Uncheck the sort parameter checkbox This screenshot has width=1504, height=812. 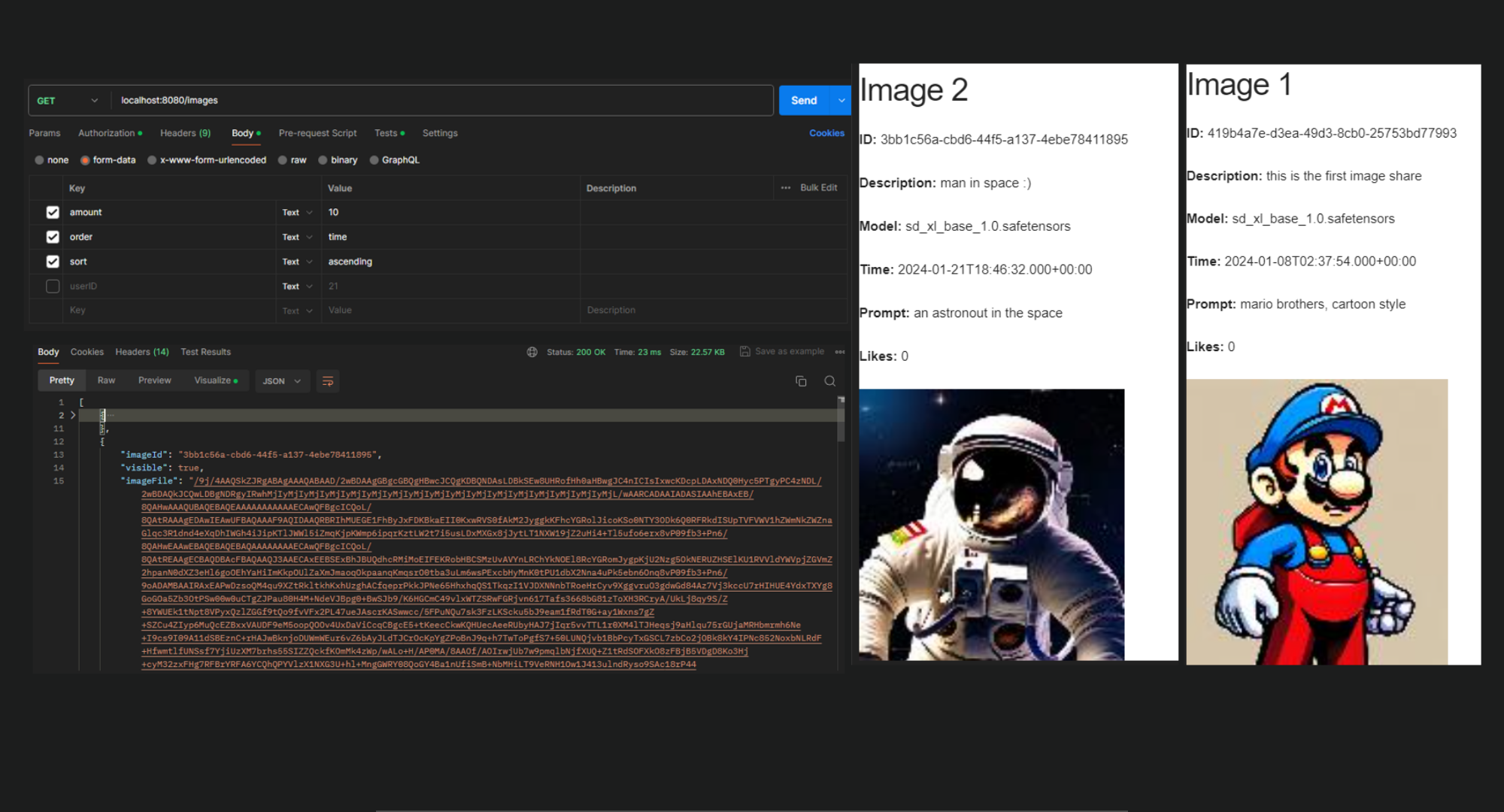[53, 262]
